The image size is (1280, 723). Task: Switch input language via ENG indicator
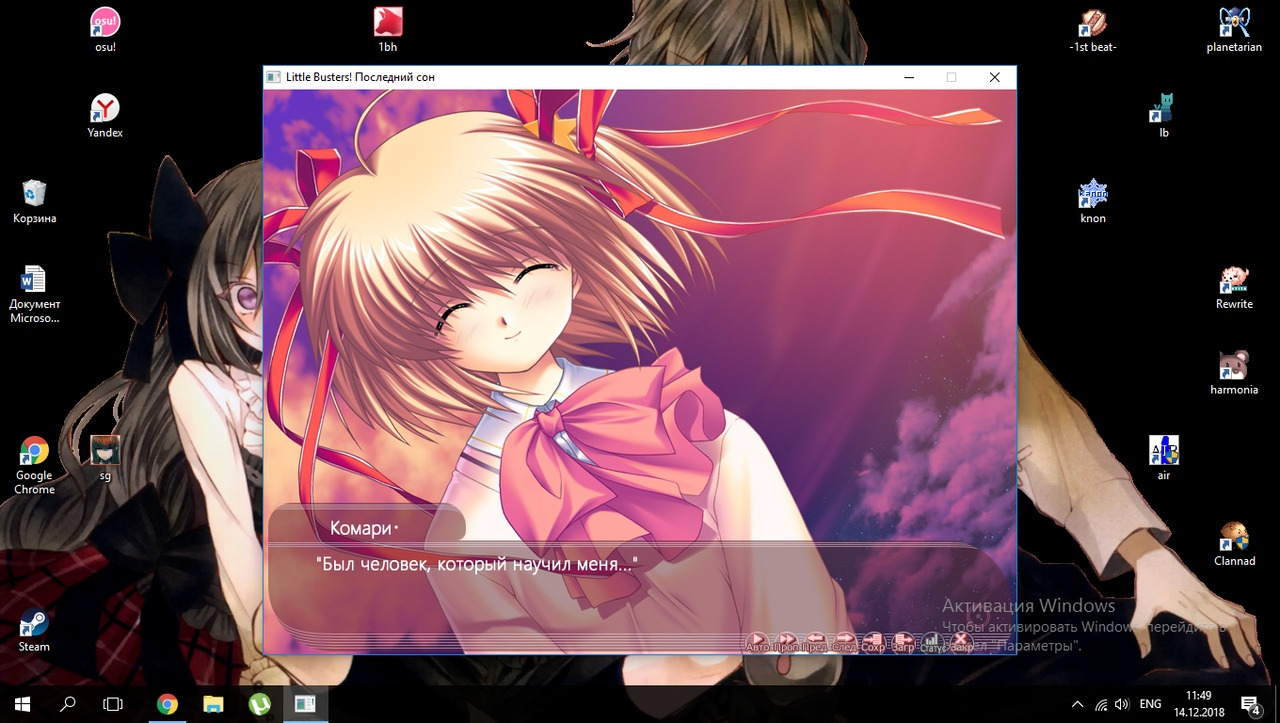point(1150,704)
